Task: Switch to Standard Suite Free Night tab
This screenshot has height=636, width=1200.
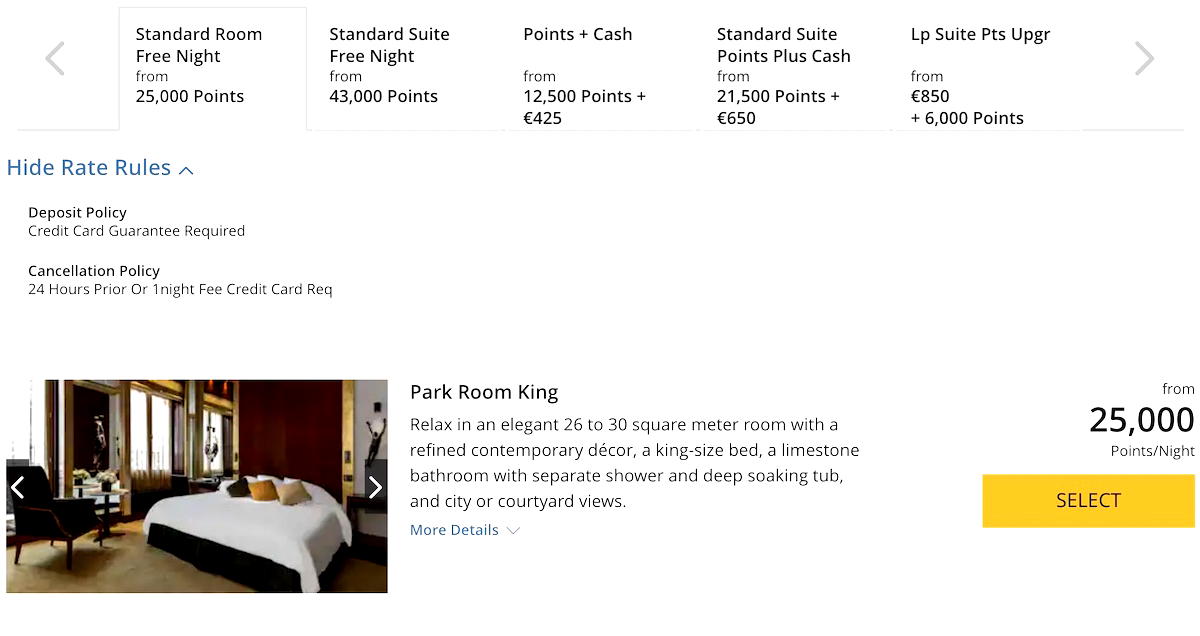Action: 404,66
